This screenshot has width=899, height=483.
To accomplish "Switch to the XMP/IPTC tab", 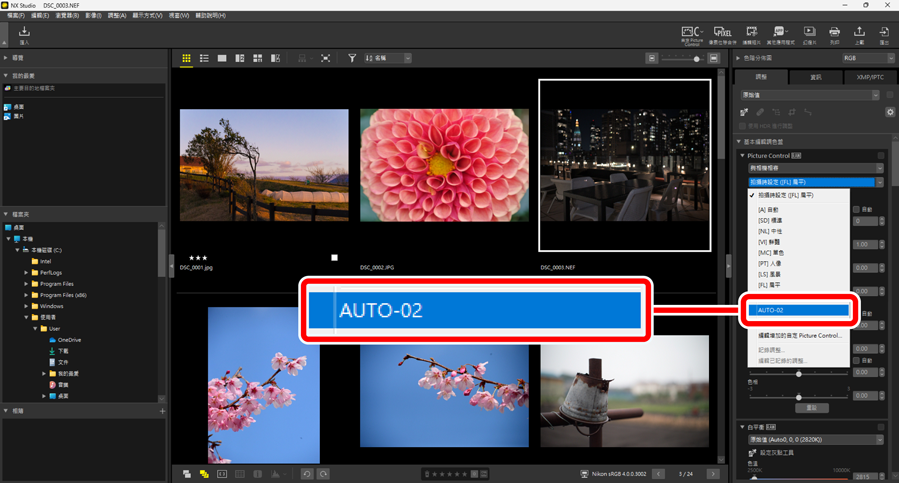I will [x=870, y=77].
